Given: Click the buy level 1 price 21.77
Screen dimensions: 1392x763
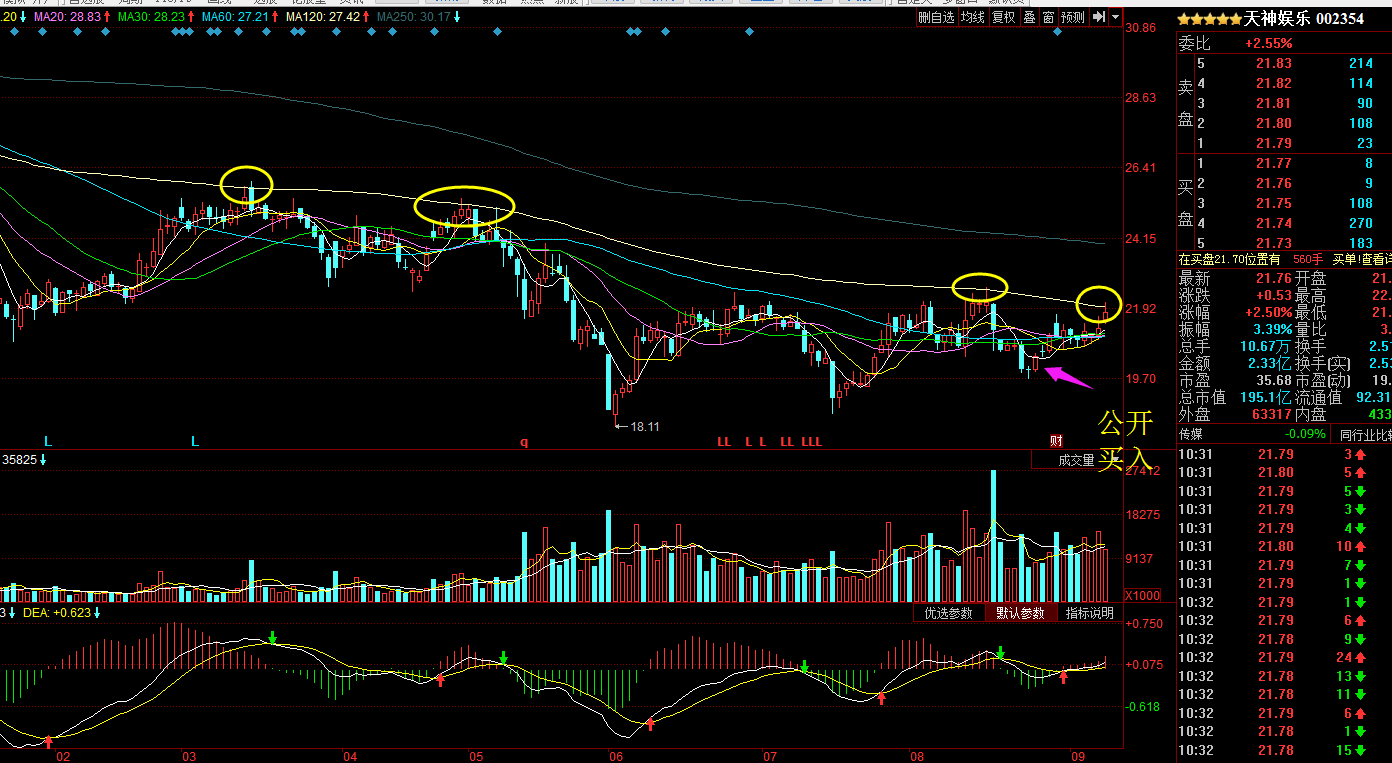Looking at the screenshot, I should tap(1274, 164).
